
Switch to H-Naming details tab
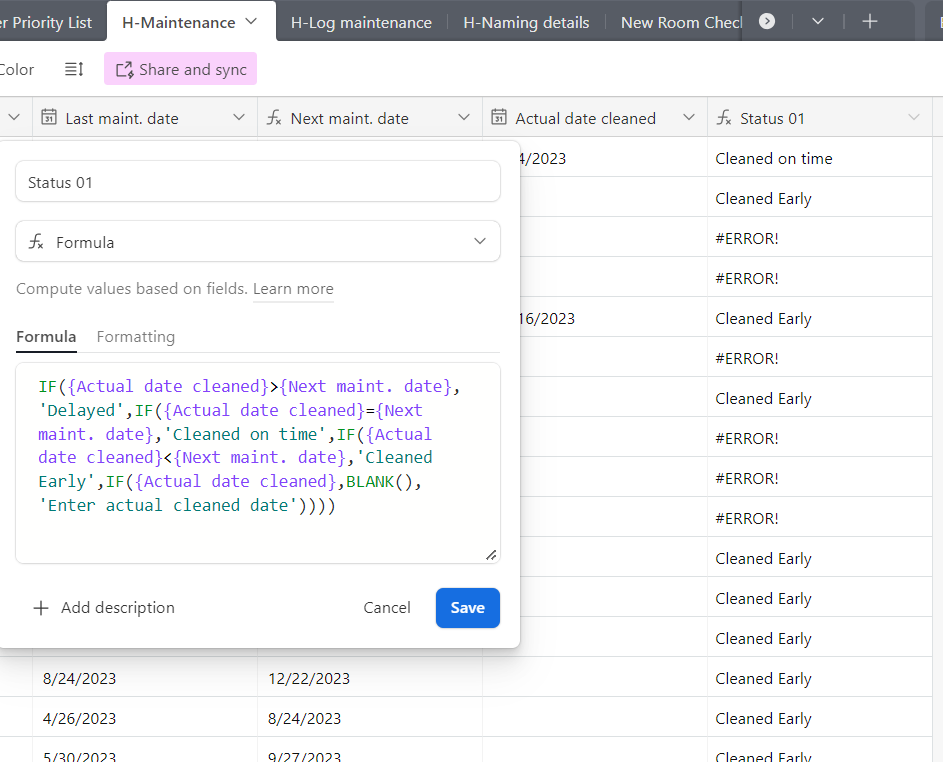[x=526, y=22]
